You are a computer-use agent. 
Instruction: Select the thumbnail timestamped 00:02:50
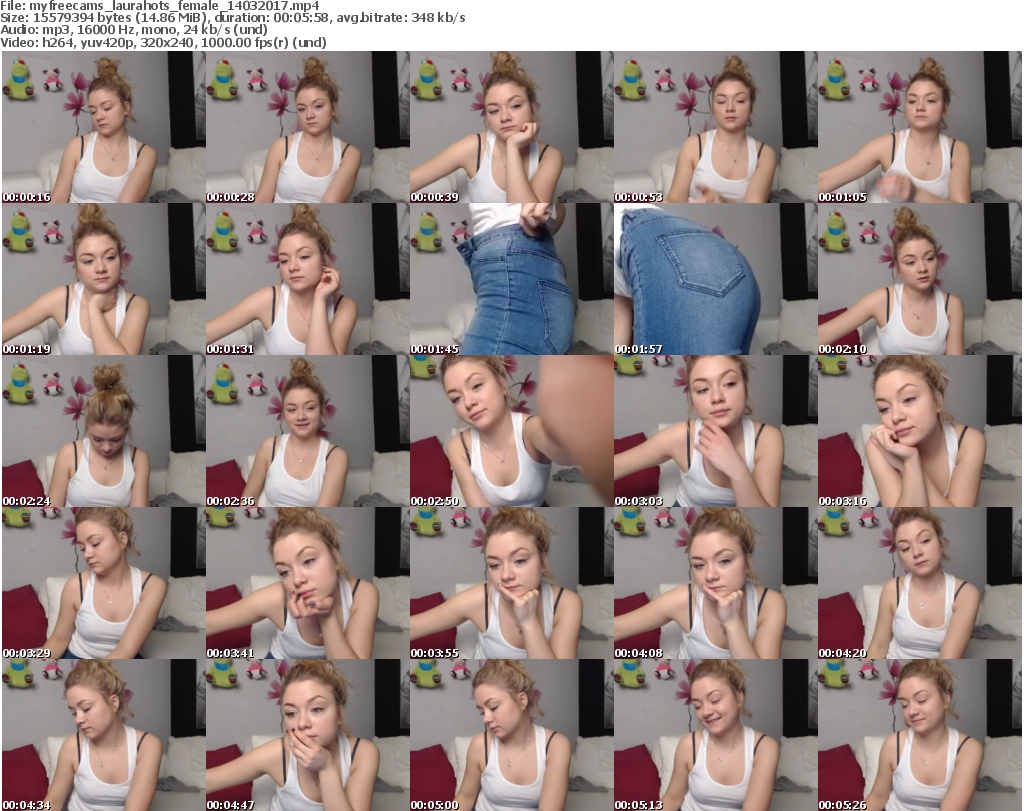click(511, 431)
